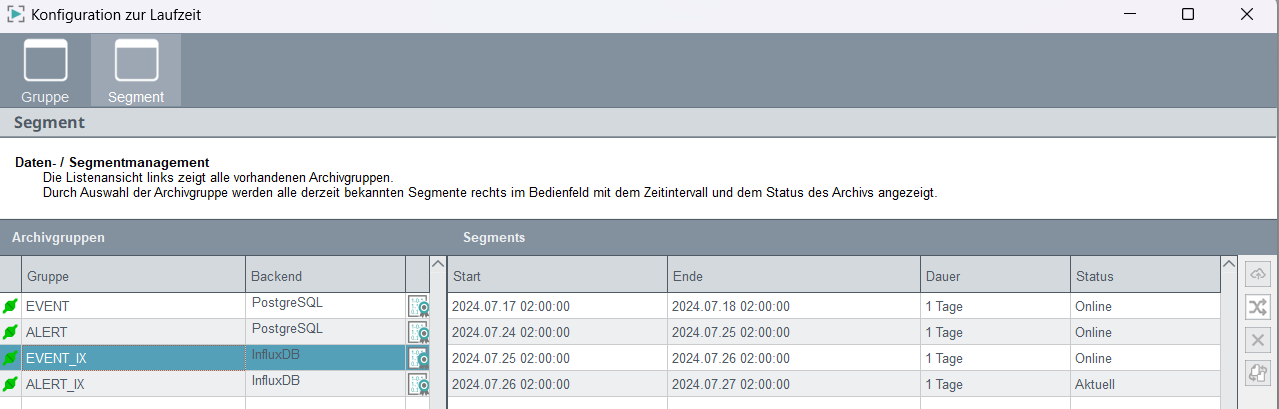Select the segment with status Aktuell
1279x409 pixels.
tap(833, 384)
